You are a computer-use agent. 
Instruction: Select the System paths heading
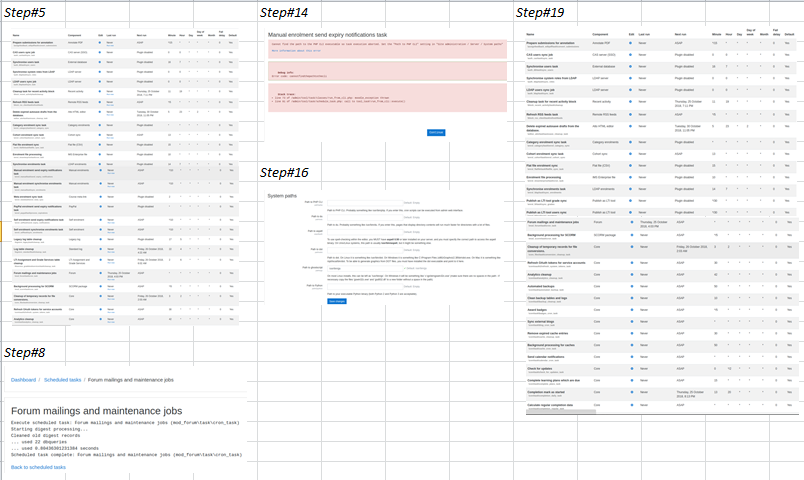(282, 196)
